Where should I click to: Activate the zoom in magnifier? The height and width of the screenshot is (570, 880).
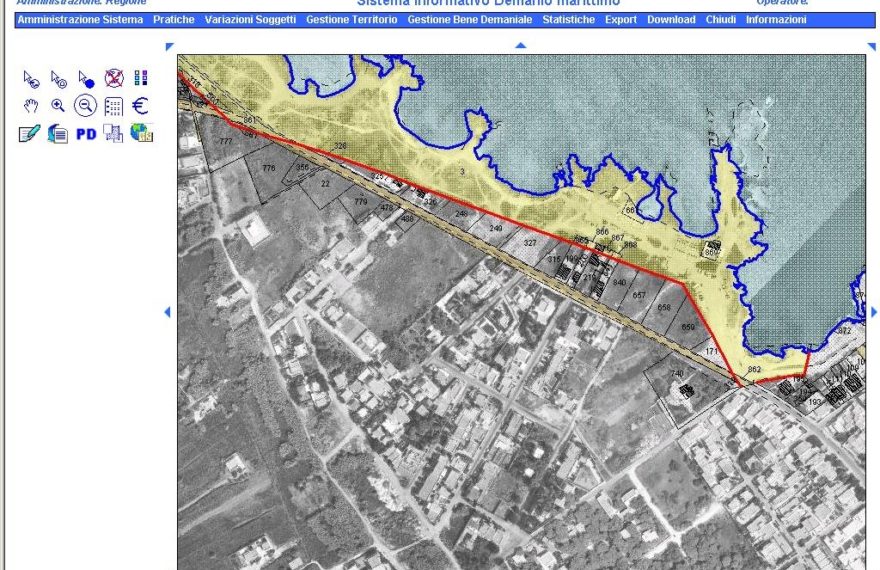point(58,106)
